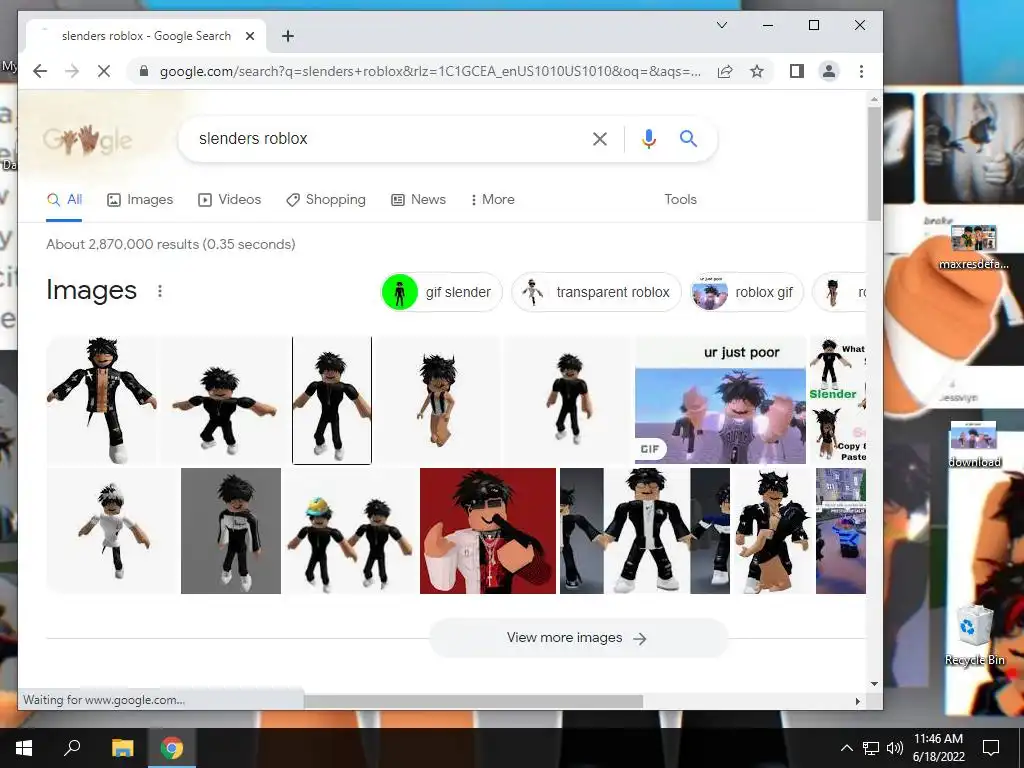Switch to the Shopping tab
Image resolution: width=1024 pixels, height=768 pixels.
click(326, 200)
